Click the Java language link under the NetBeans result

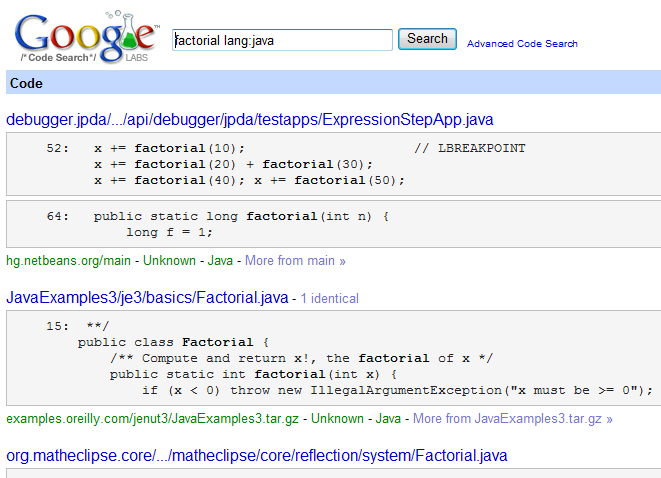click(x=220, y=260)
